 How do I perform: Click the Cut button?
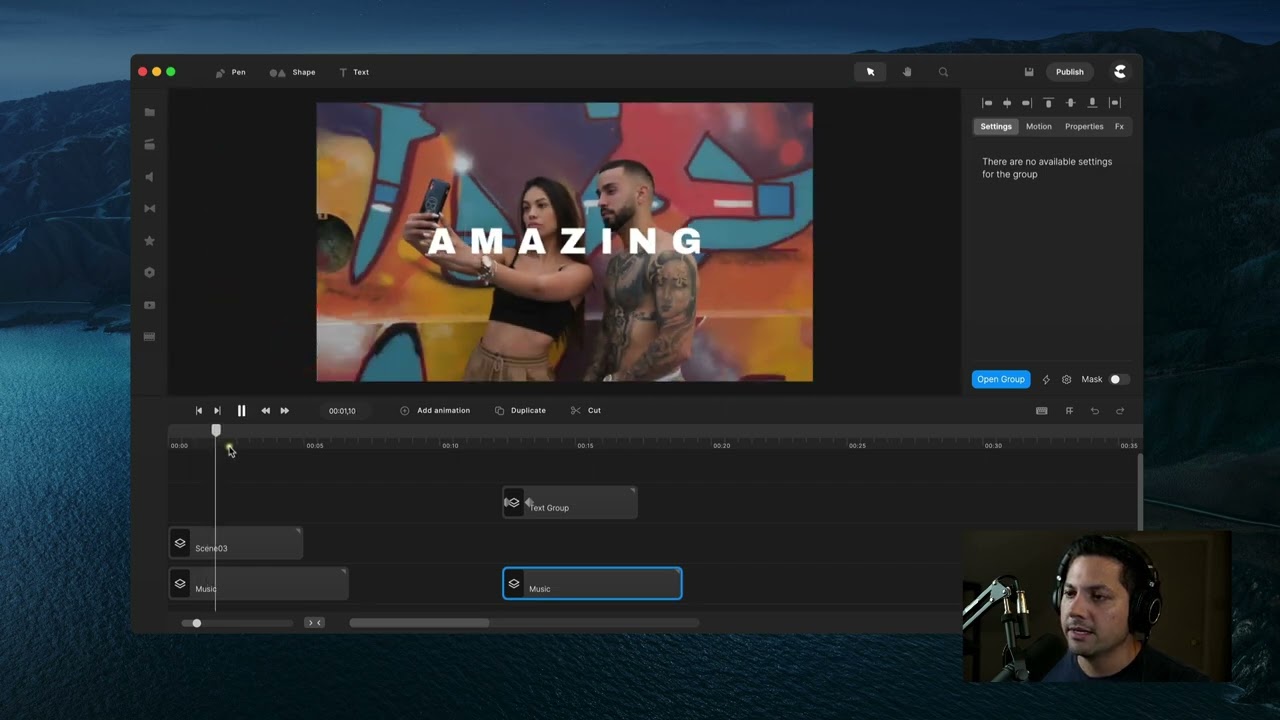(586, 411)
